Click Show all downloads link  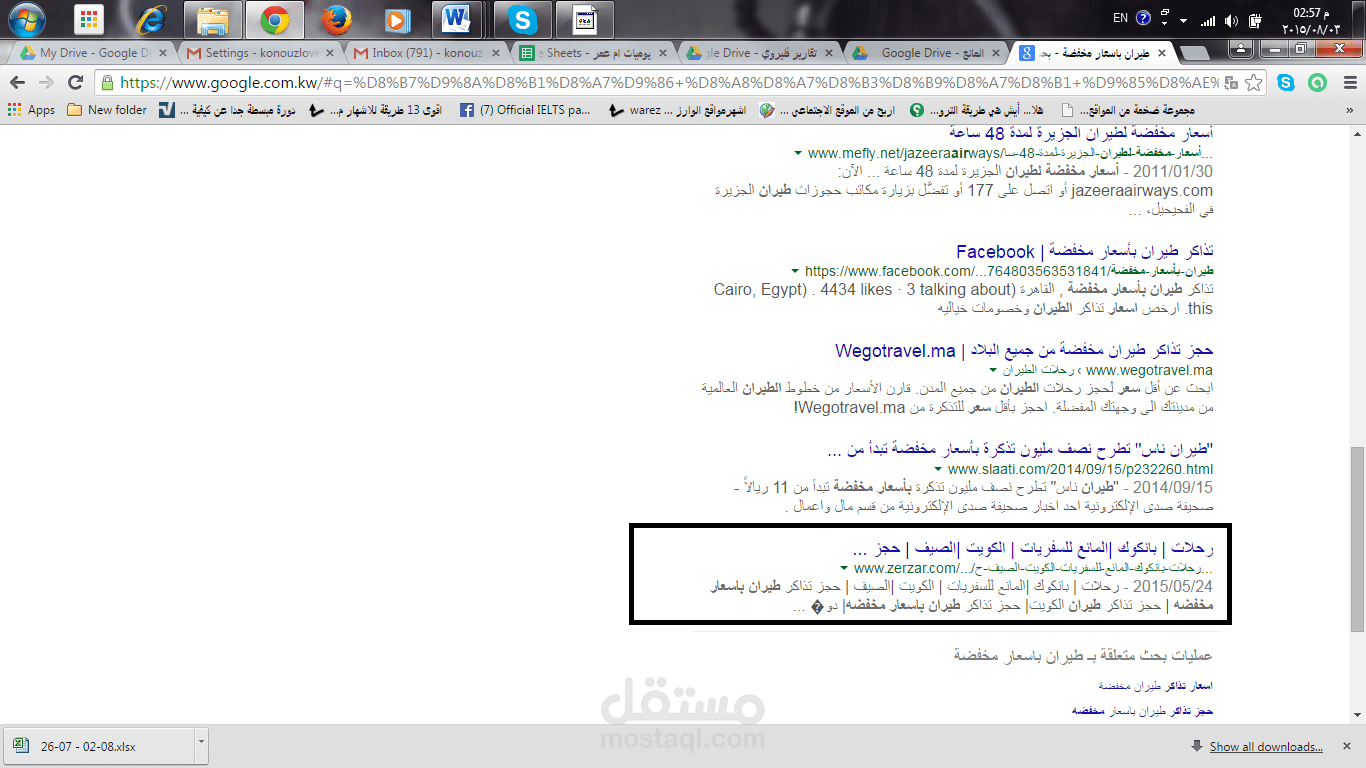tap(1266, 747)
